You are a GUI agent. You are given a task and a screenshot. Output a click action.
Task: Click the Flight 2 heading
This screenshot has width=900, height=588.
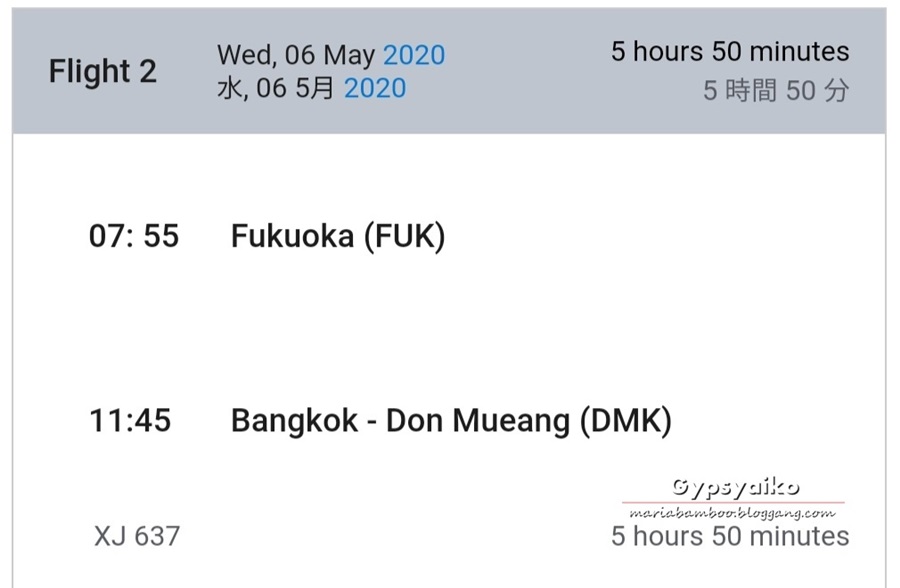point(103,72)
